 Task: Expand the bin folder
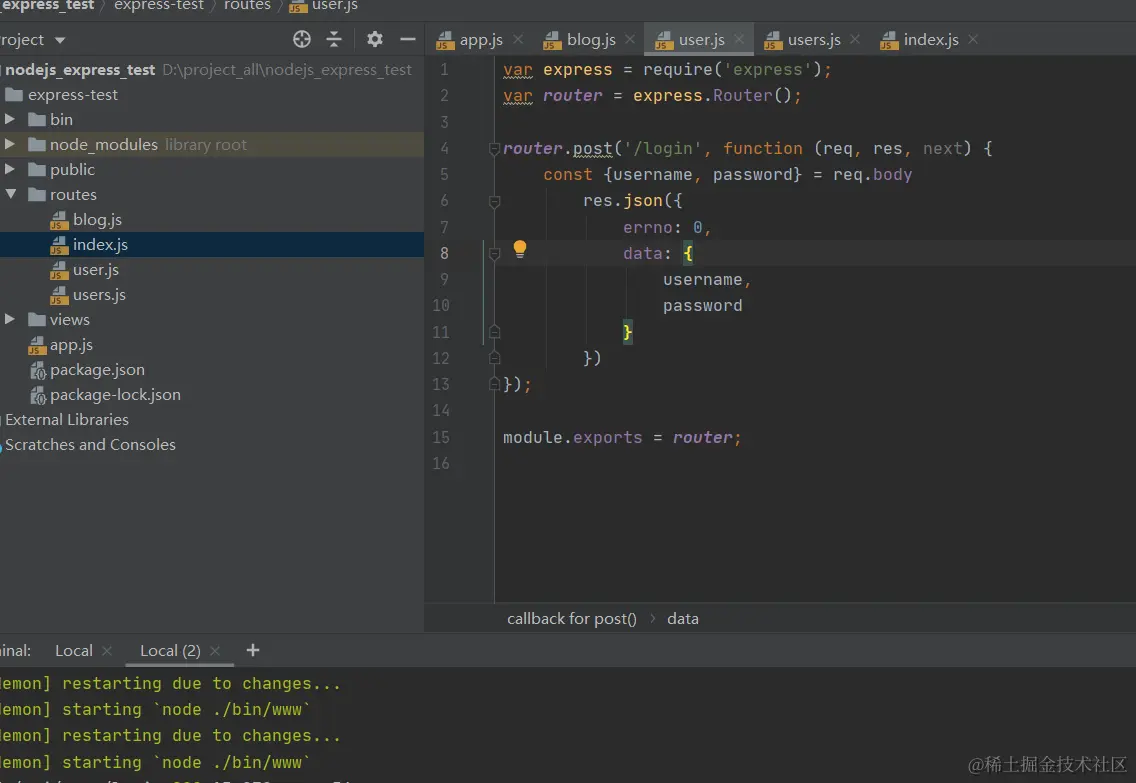tap(10, 119)
